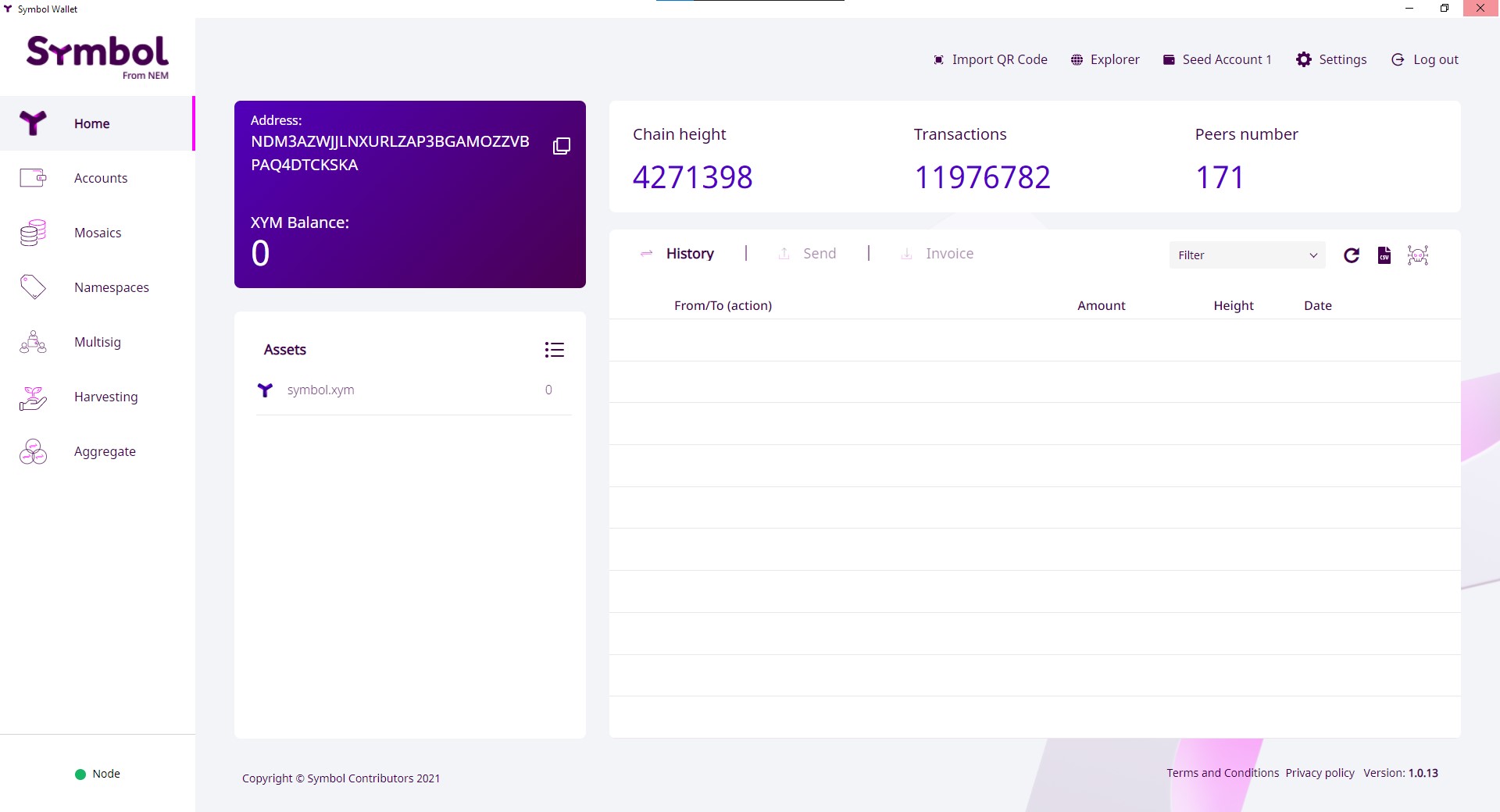The image size is (1500, 812).
Task: Expand the Filter dropdown
Action: pos(1247,255)
